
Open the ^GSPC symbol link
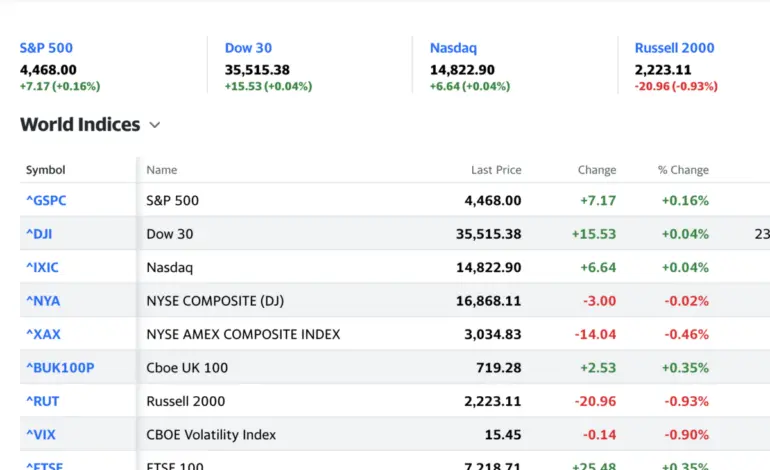coord(46,200)
